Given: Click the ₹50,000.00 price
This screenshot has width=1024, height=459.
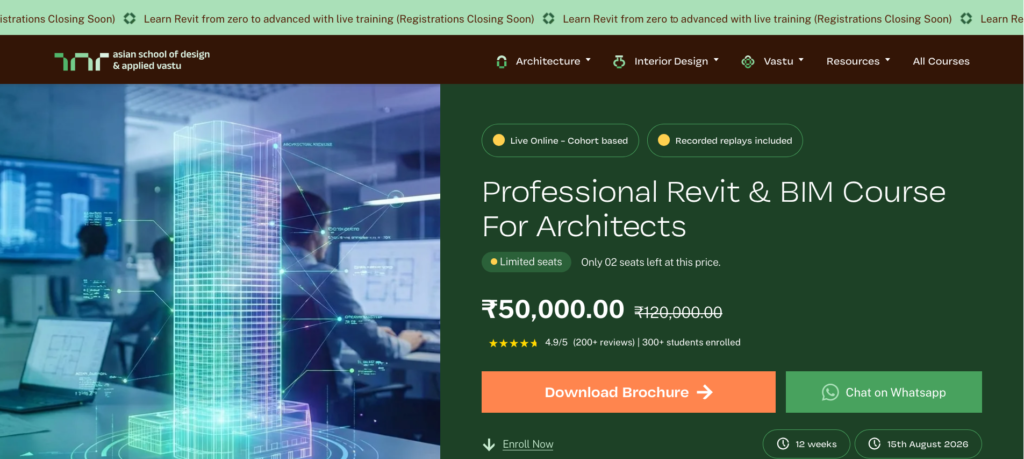Looking at the screenshot, I should tap(552, 309).
